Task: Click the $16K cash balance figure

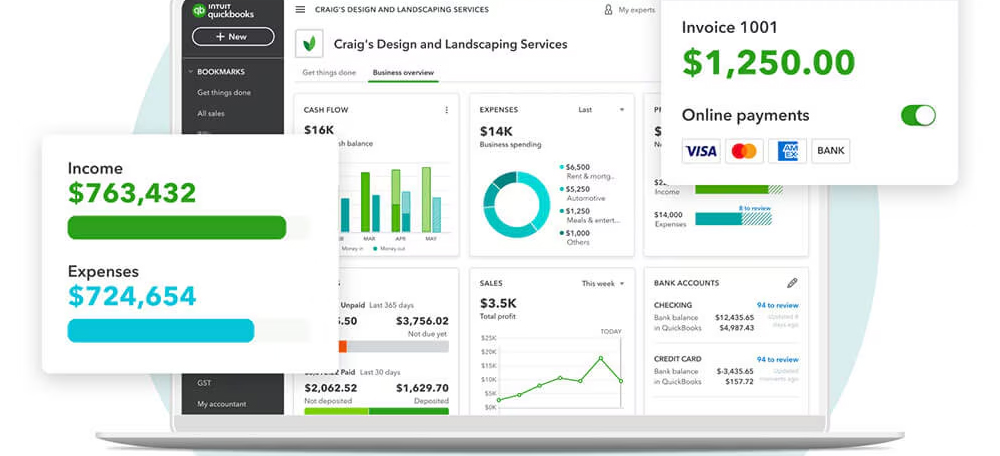Action: click(319, 130)
